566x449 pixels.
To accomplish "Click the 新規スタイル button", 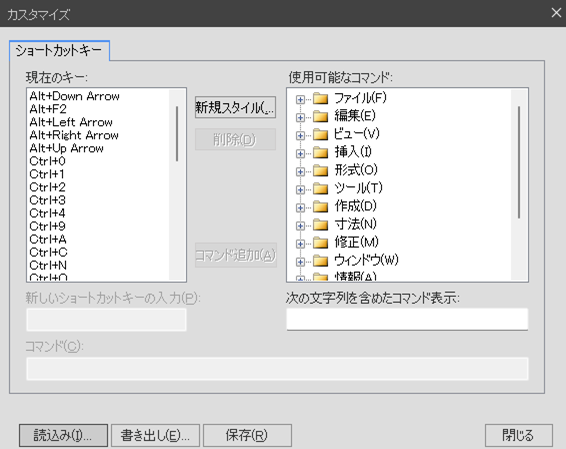I will (x=235, y=107).
